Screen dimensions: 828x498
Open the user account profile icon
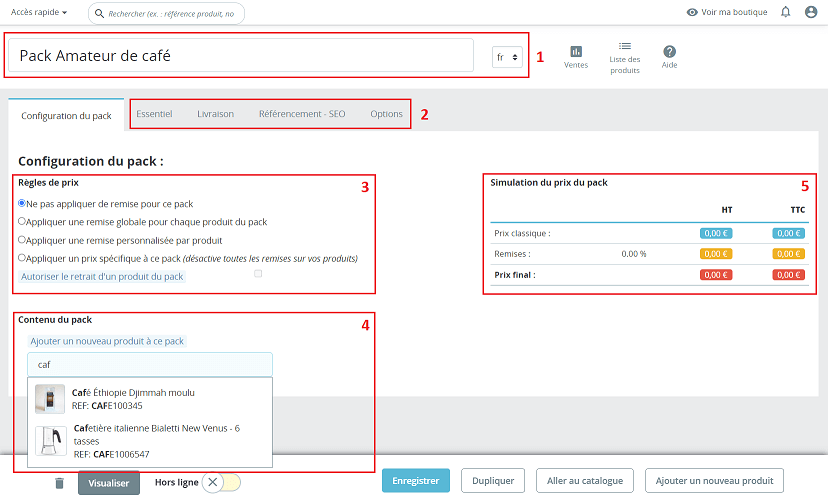pyautogui.click(x=811, y=12)
